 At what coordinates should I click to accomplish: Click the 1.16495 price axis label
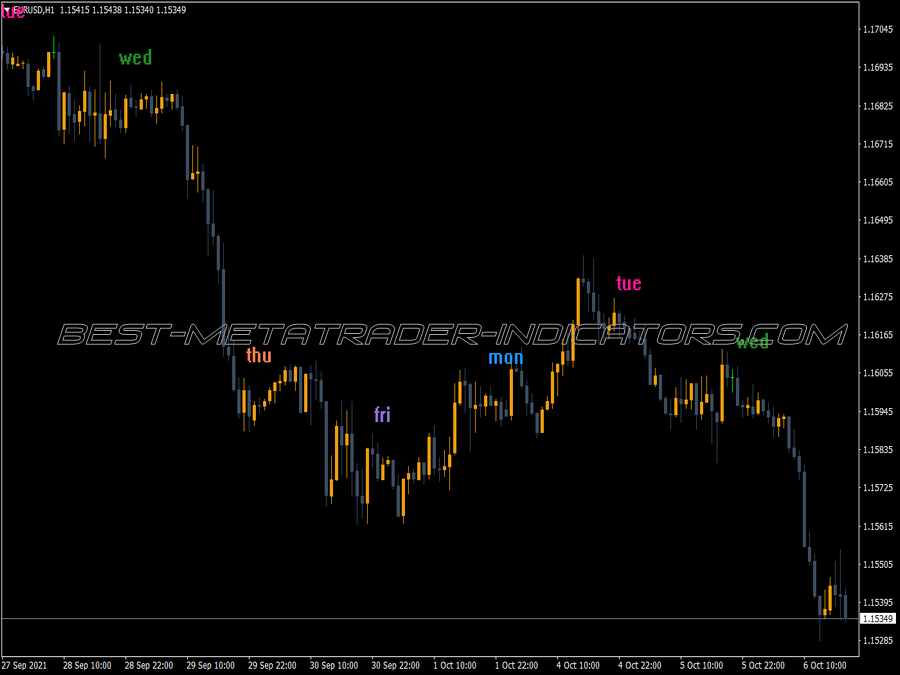878,220
